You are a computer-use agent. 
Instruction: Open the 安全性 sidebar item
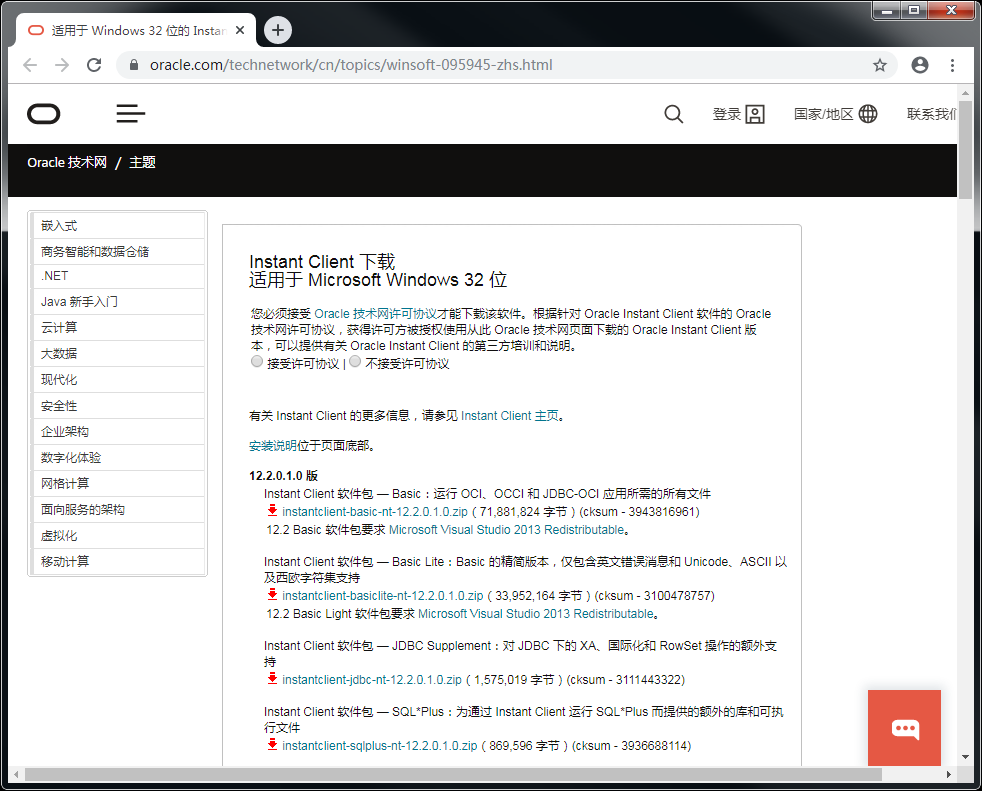[x=119, y=406]
